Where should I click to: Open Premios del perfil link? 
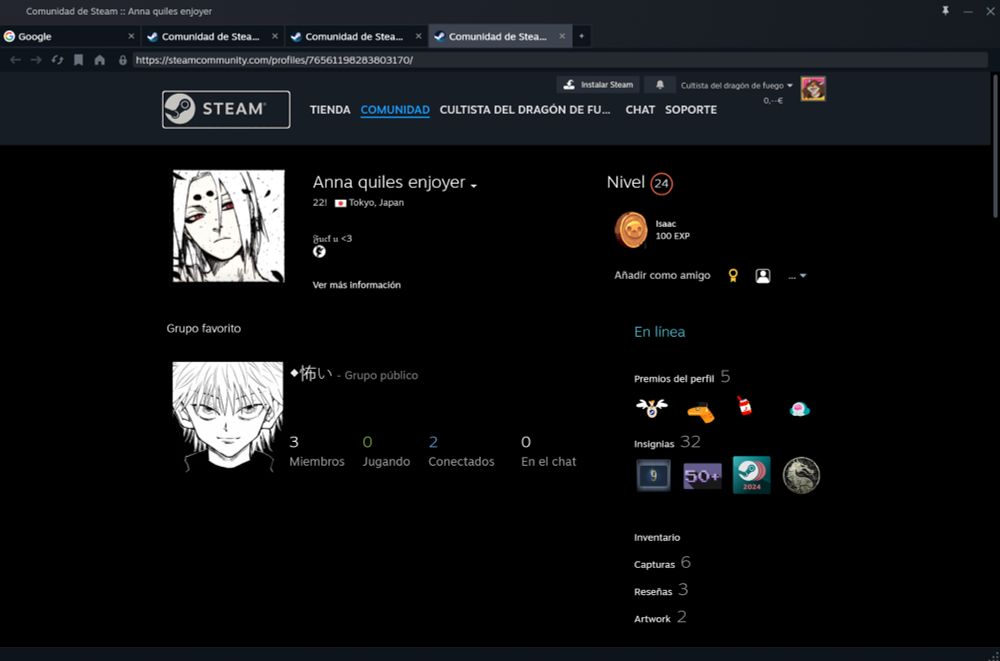[x=674, y=379]
